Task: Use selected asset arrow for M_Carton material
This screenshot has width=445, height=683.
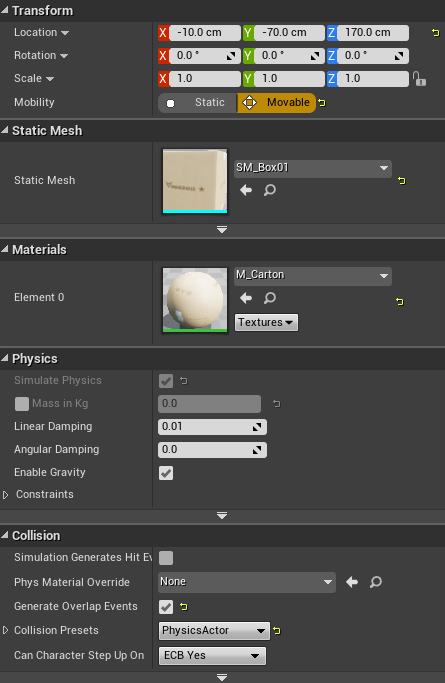Action: coord(246,298)
